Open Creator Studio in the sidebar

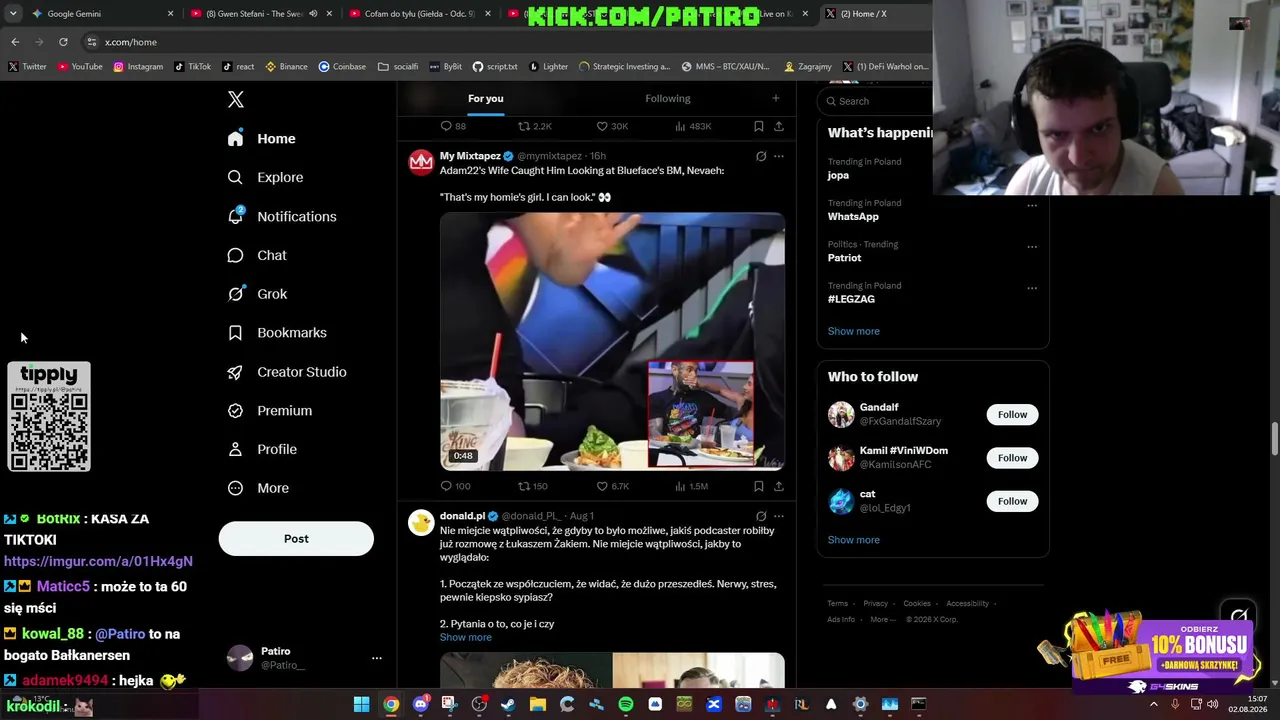pyautogui.click(x=287, y=372)
